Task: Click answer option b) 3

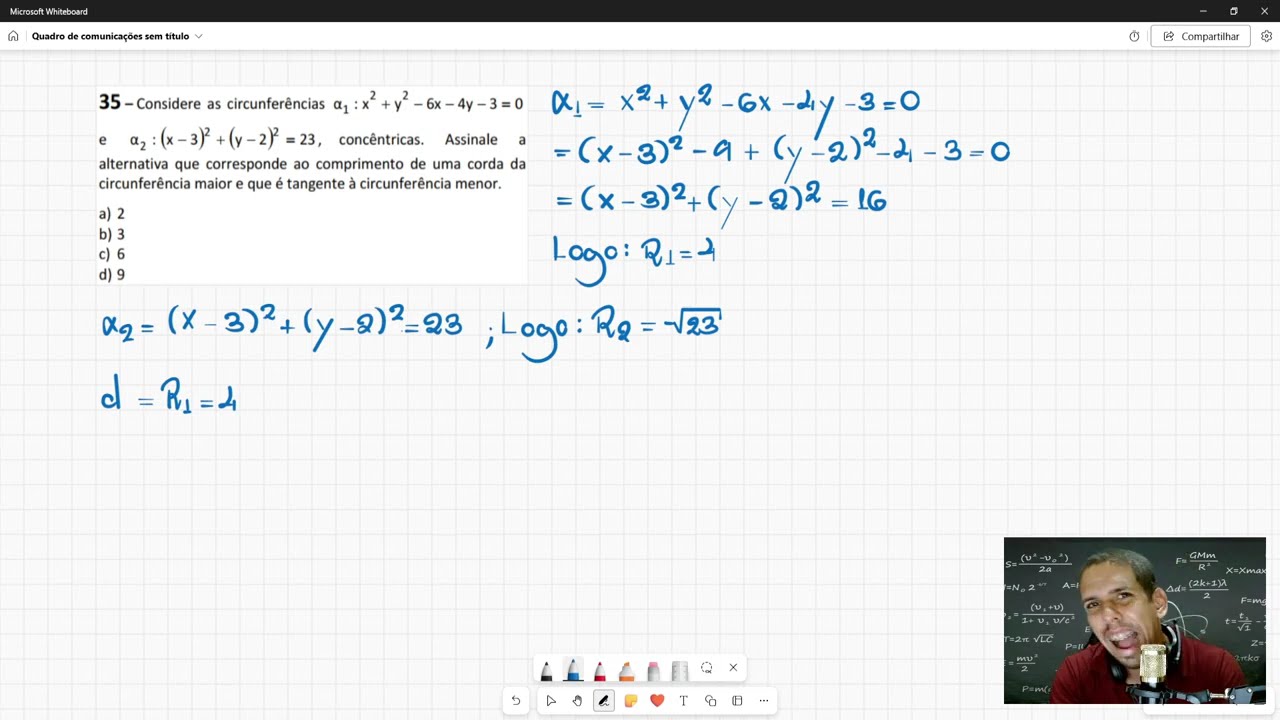Action: click(x=112, y=234)
